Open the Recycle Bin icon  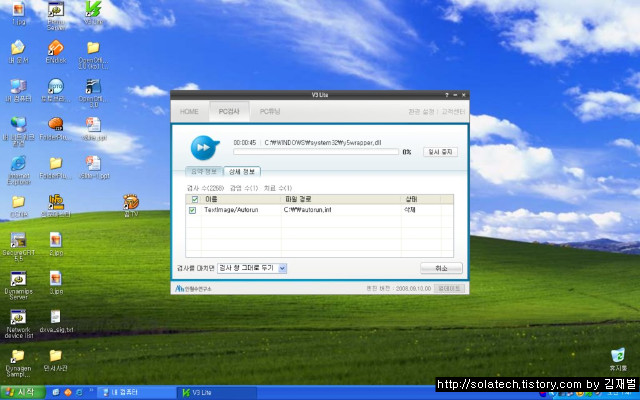pos(618,359)
